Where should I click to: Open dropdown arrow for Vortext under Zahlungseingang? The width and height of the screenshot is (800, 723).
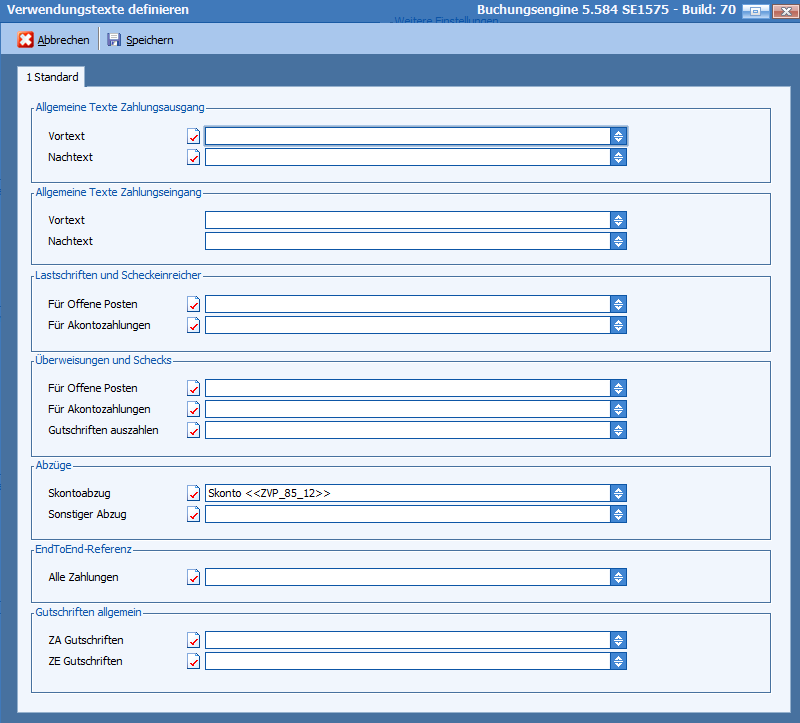point(619,220)
